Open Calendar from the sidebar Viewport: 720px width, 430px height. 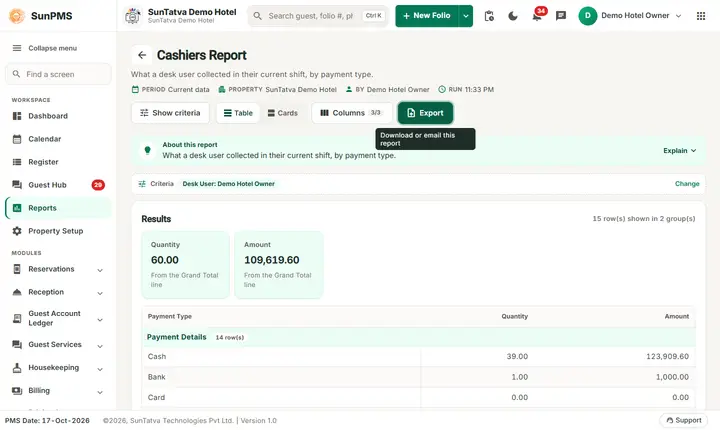(58, 139)
